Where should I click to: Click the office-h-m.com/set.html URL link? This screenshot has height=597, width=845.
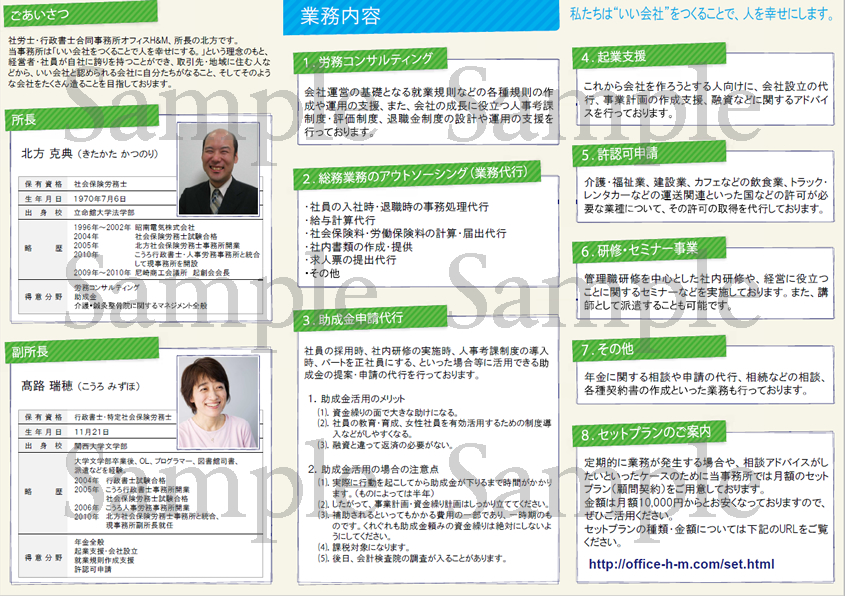(681, 565)
